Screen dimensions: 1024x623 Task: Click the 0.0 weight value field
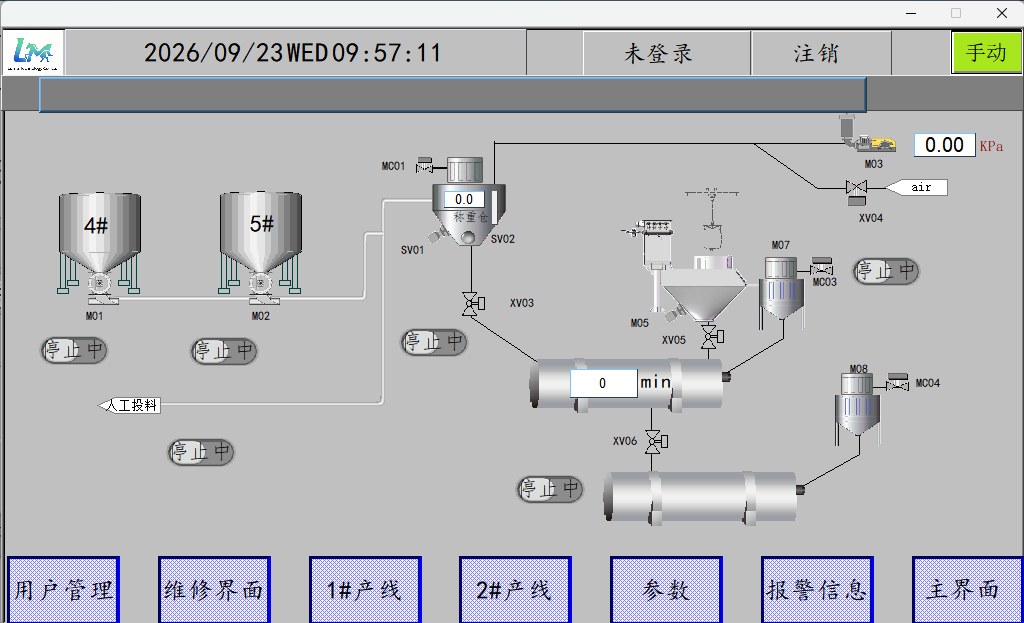(464, 199)
